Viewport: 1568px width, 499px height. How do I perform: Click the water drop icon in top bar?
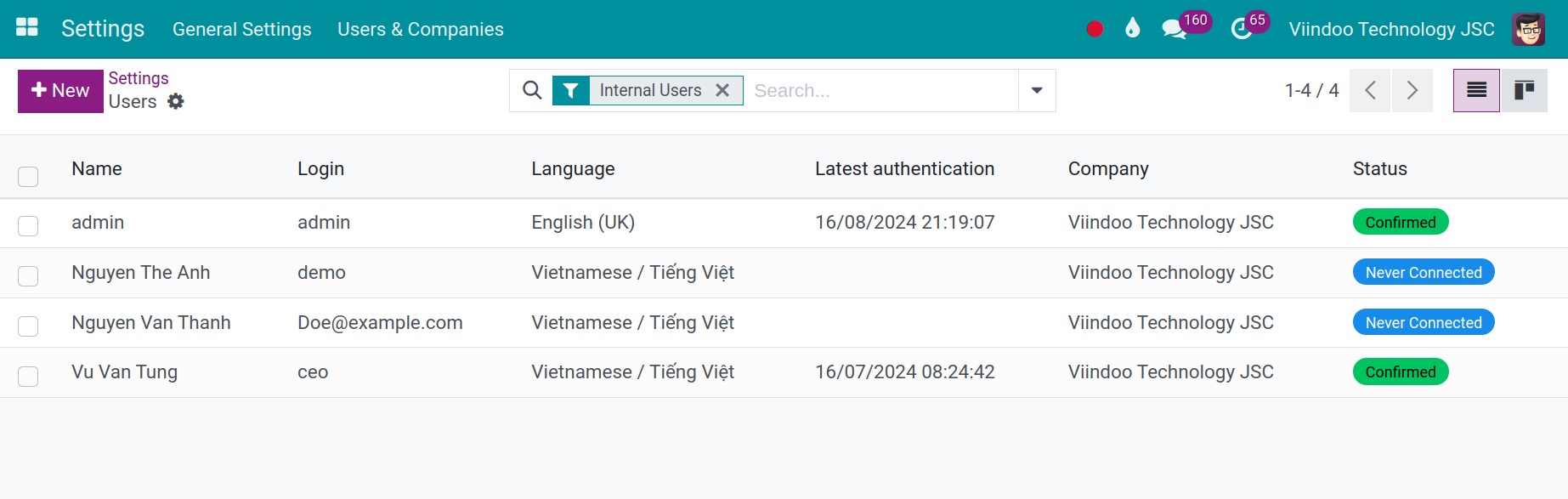tap(1132, 28)
